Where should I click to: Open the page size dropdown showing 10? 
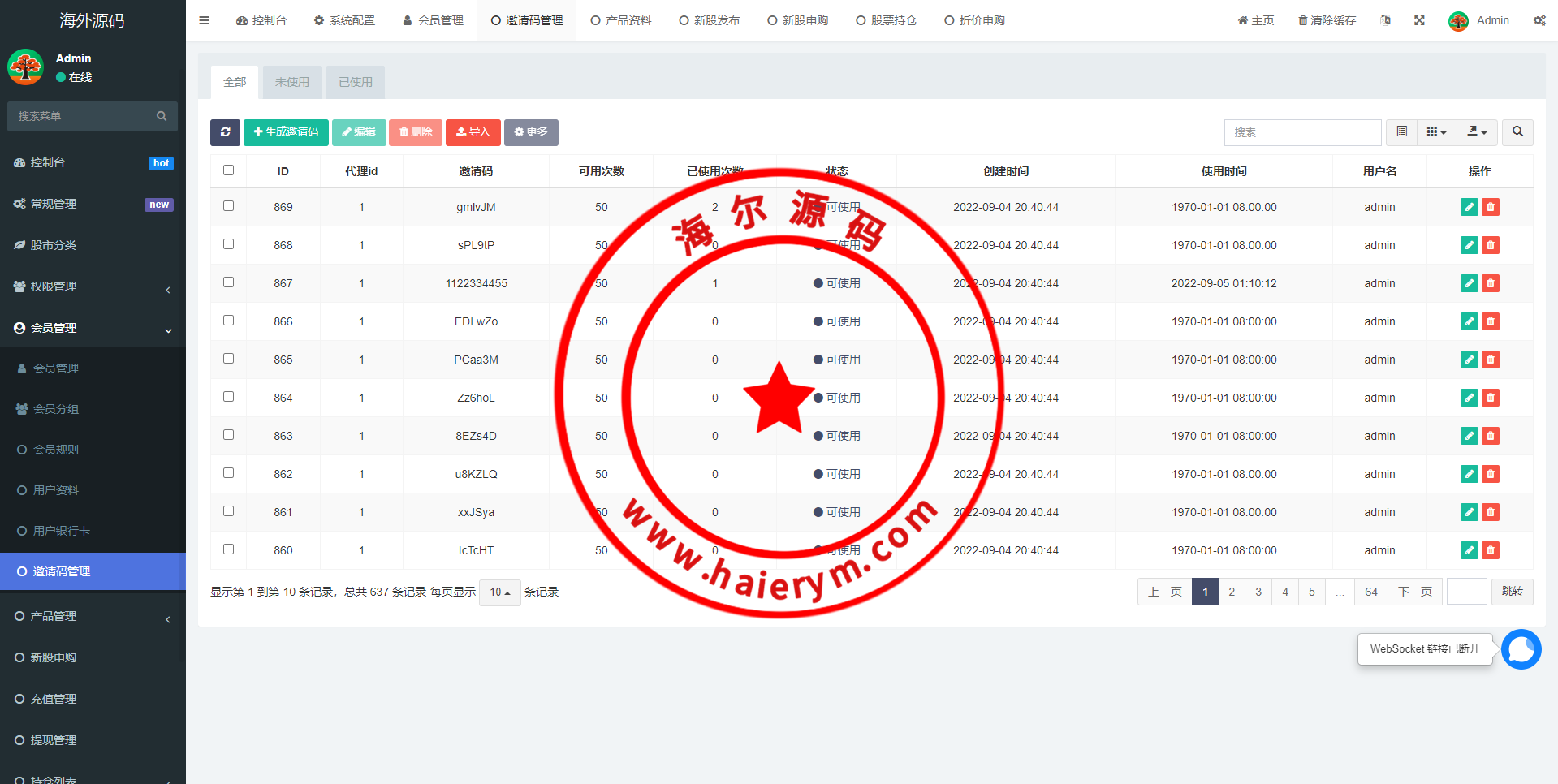499,592
